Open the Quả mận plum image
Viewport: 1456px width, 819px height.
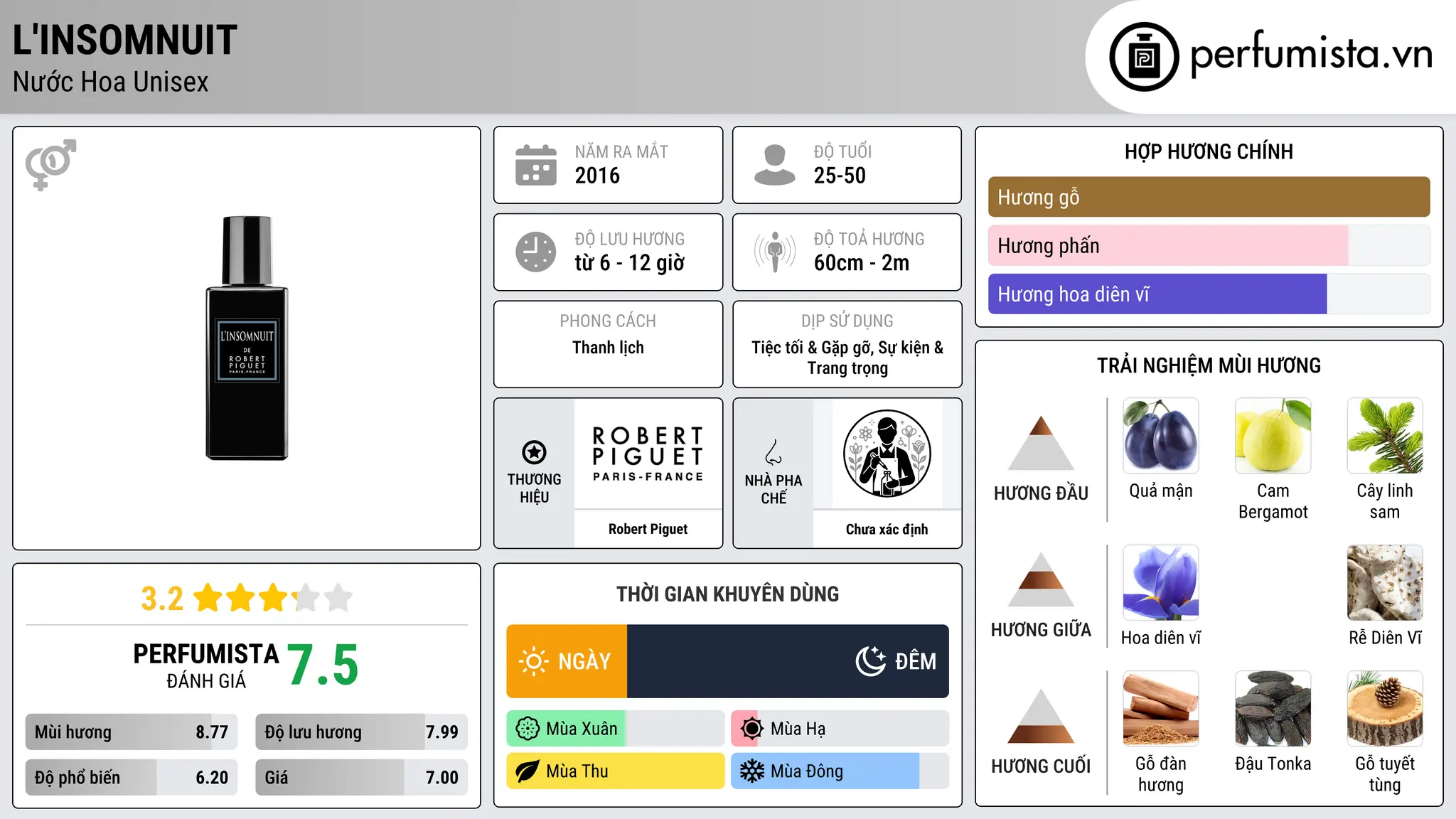[x=1160, y=435]
